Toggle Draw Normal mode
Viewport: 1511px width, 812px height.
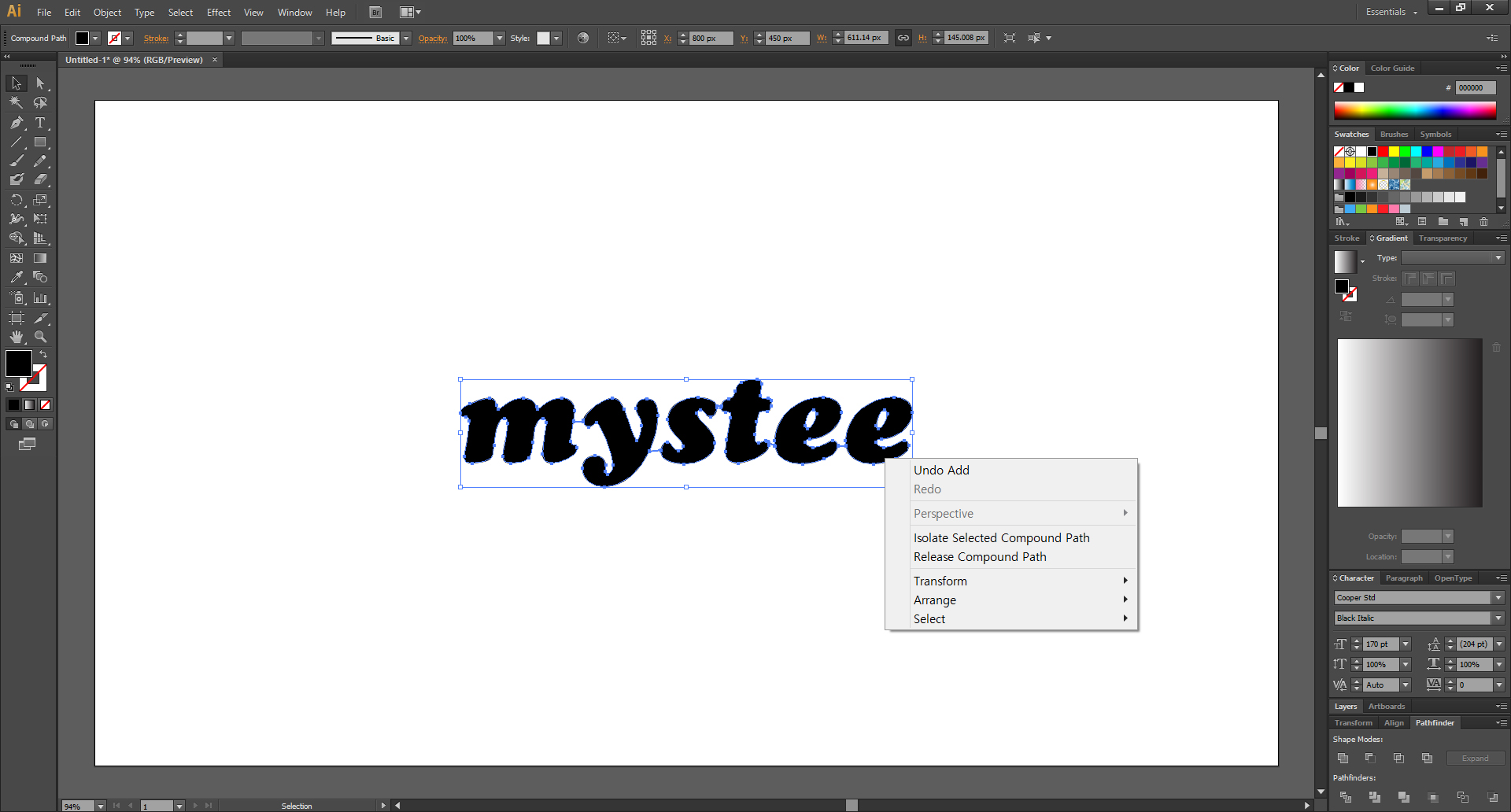click(x=13, y=424)
